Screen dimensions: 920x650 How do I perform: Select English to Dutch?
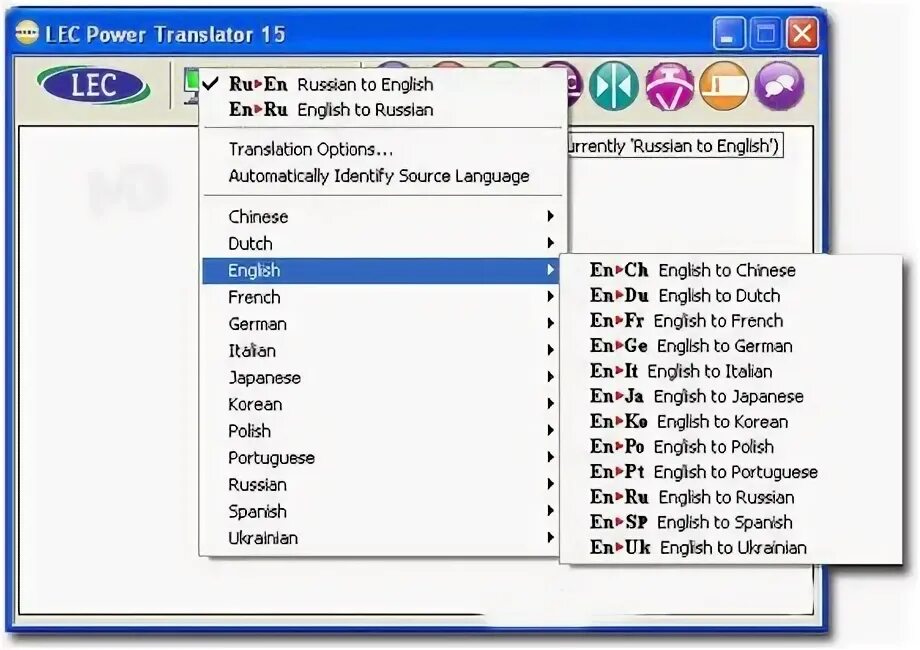730,295
